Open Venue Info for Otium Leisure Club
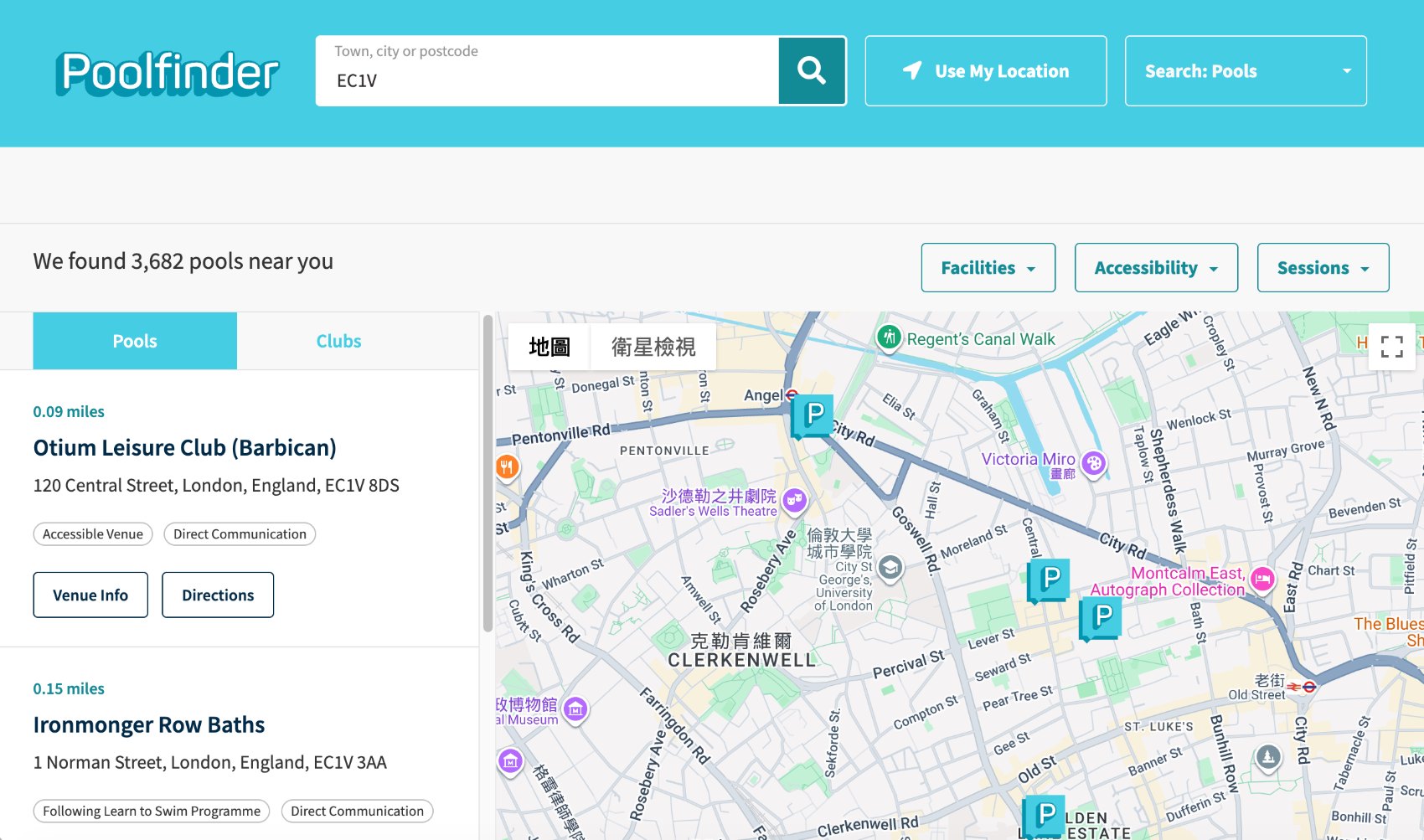Screen dimensions: 1424x840 (90, 595)
